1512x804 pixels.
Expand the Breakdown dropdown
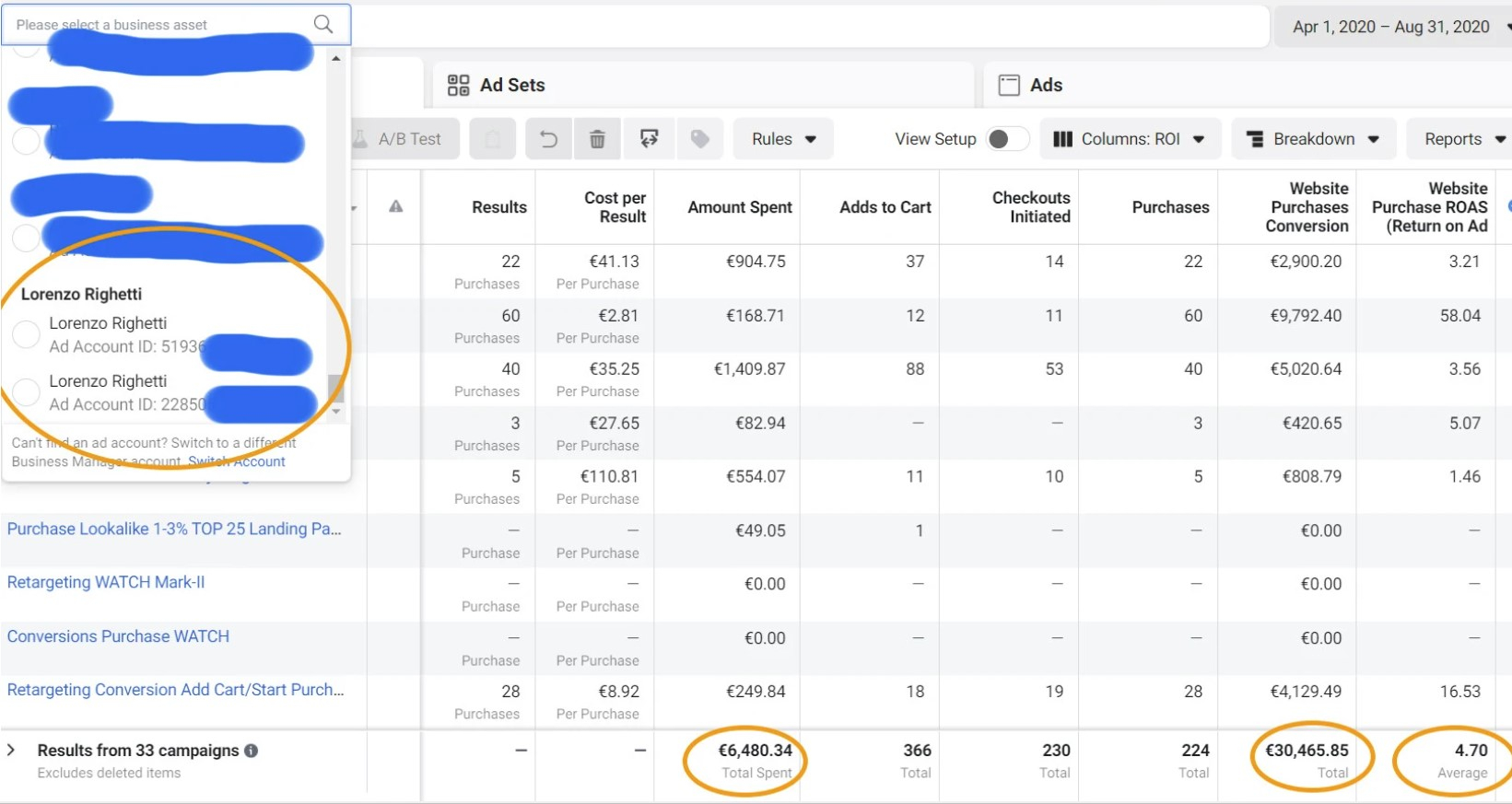1313,139
